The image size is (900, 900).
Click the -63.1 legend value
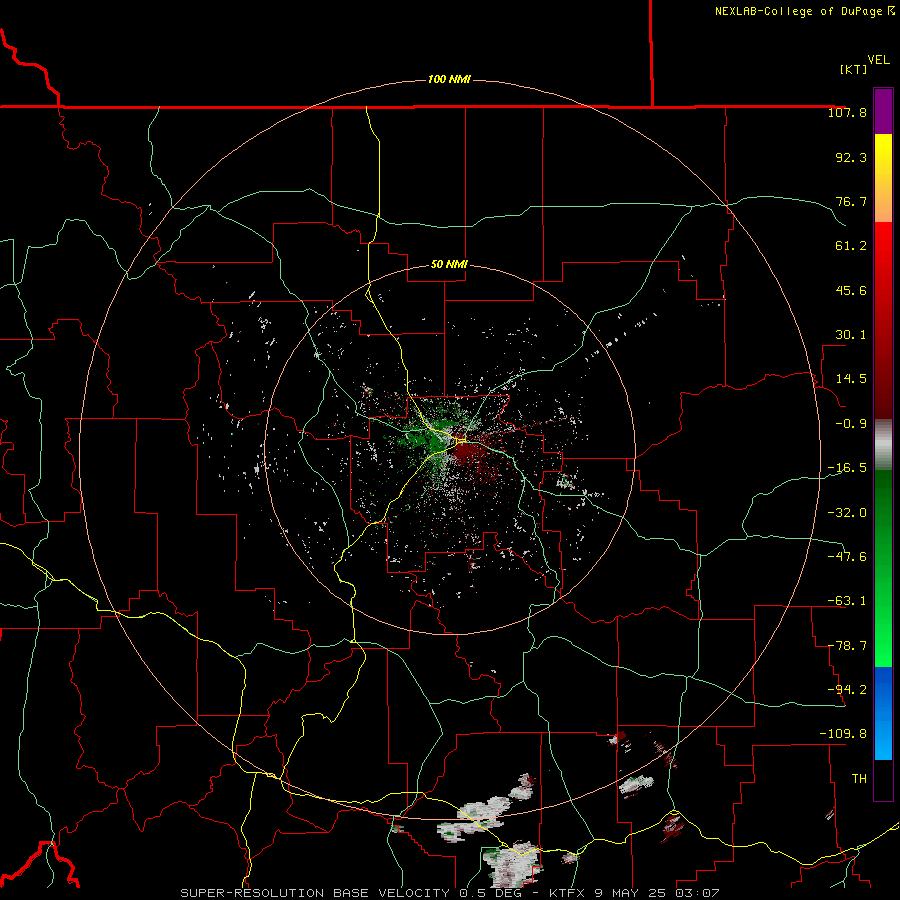[x=847, y=601]
